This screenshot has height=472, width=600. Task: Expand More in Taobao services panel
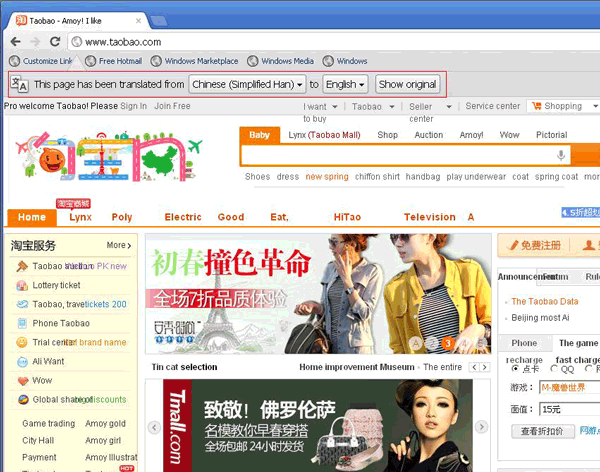[119, 245]
